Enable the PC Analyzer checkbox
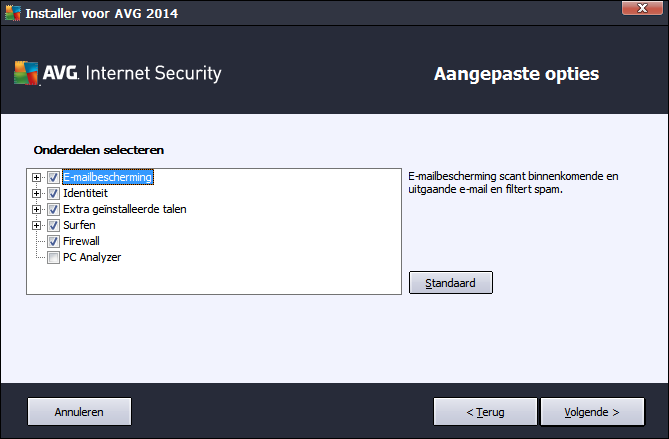Image resolution: width=669 pixels, height=439 pixels. (x=53, y=257)
